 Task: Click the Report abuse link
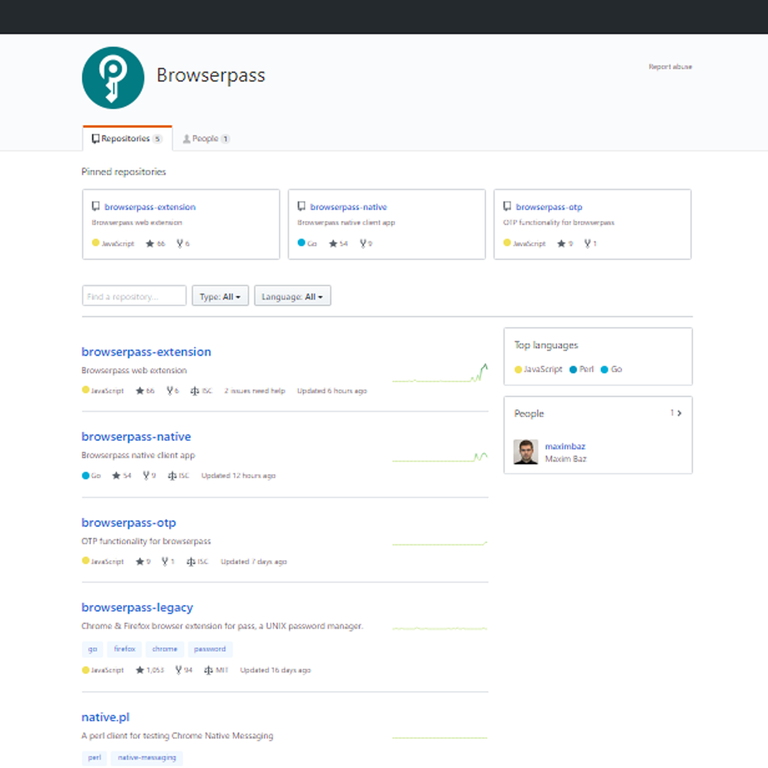point(670,67)
